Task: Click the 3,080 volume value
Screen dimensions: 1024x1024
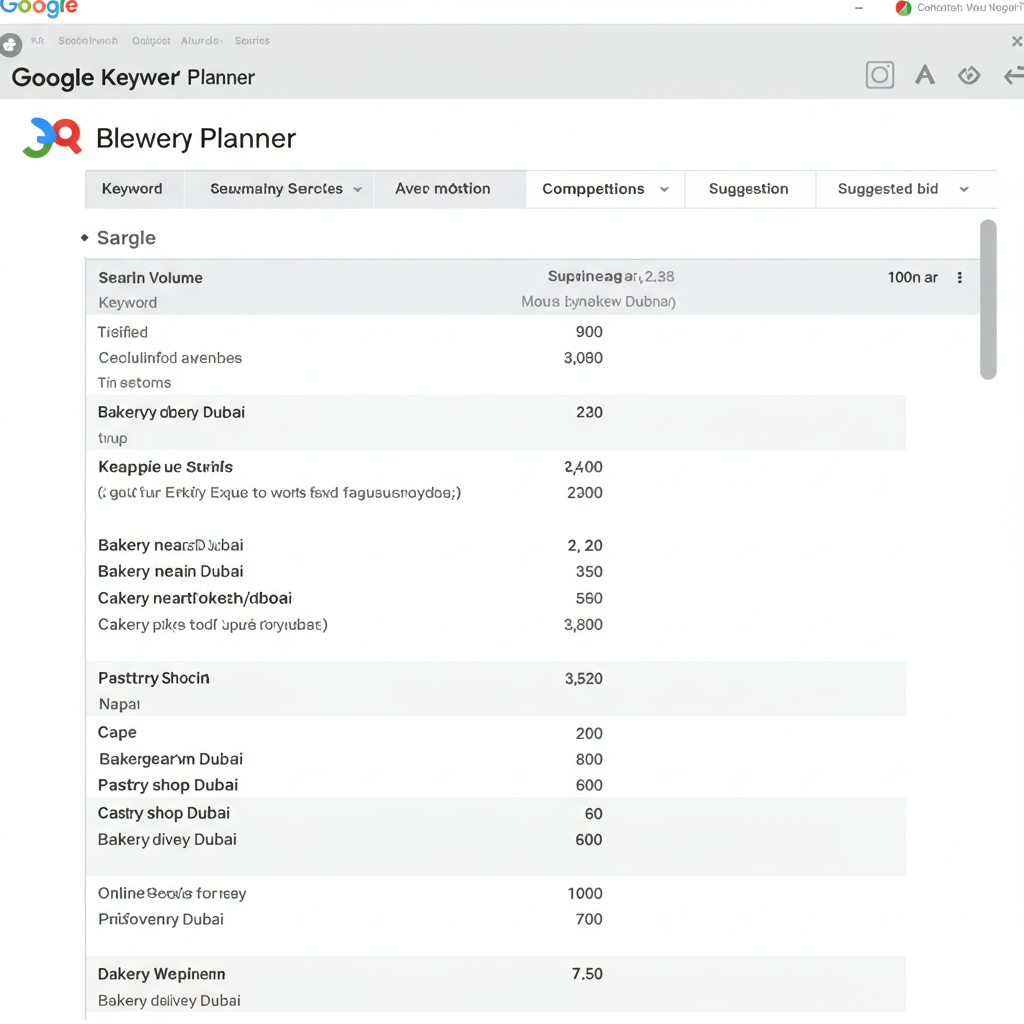Action: [x=583, y=358]
